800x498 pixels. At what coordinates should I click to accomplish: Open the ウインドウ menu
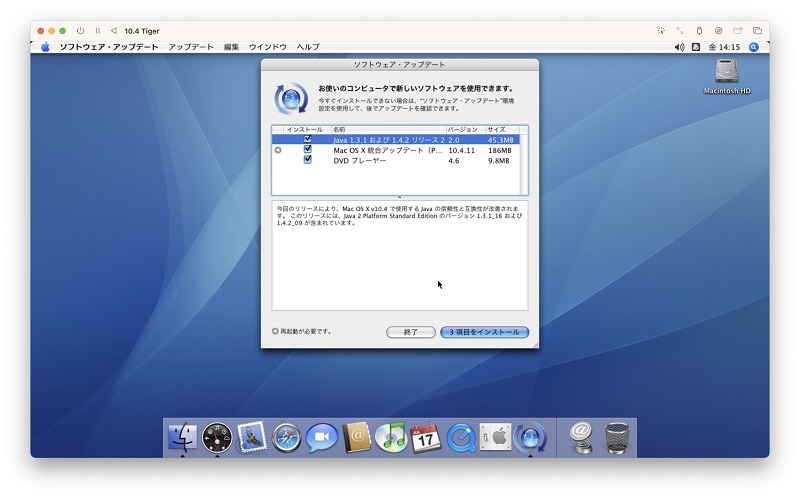point(267,47)
